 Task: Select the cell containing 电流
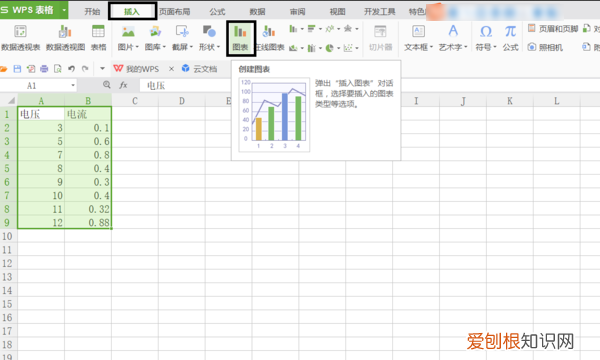[x=88, y=114]
